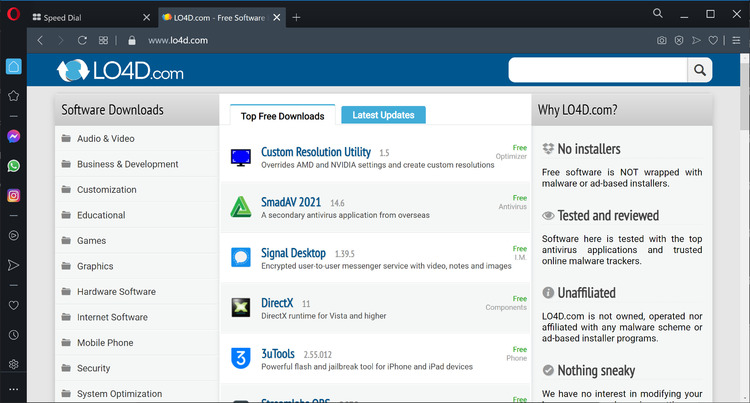Submit the LO4D search with the magnifier button

tap(700, 70)
